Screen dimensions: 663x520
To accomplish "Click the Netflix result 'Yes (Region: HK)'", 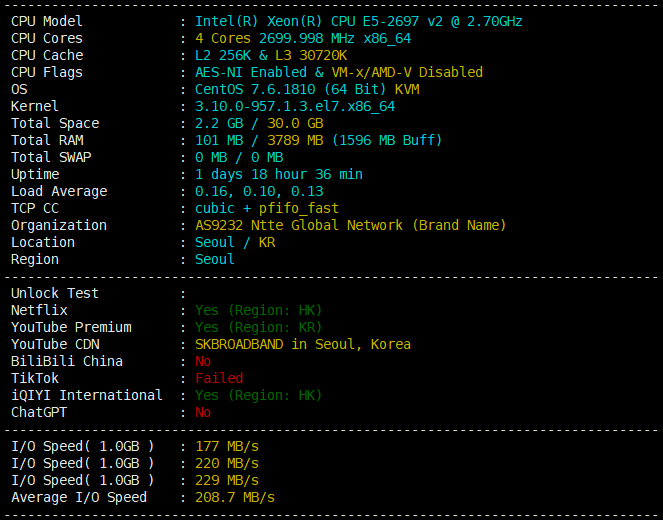I will 259,310.
